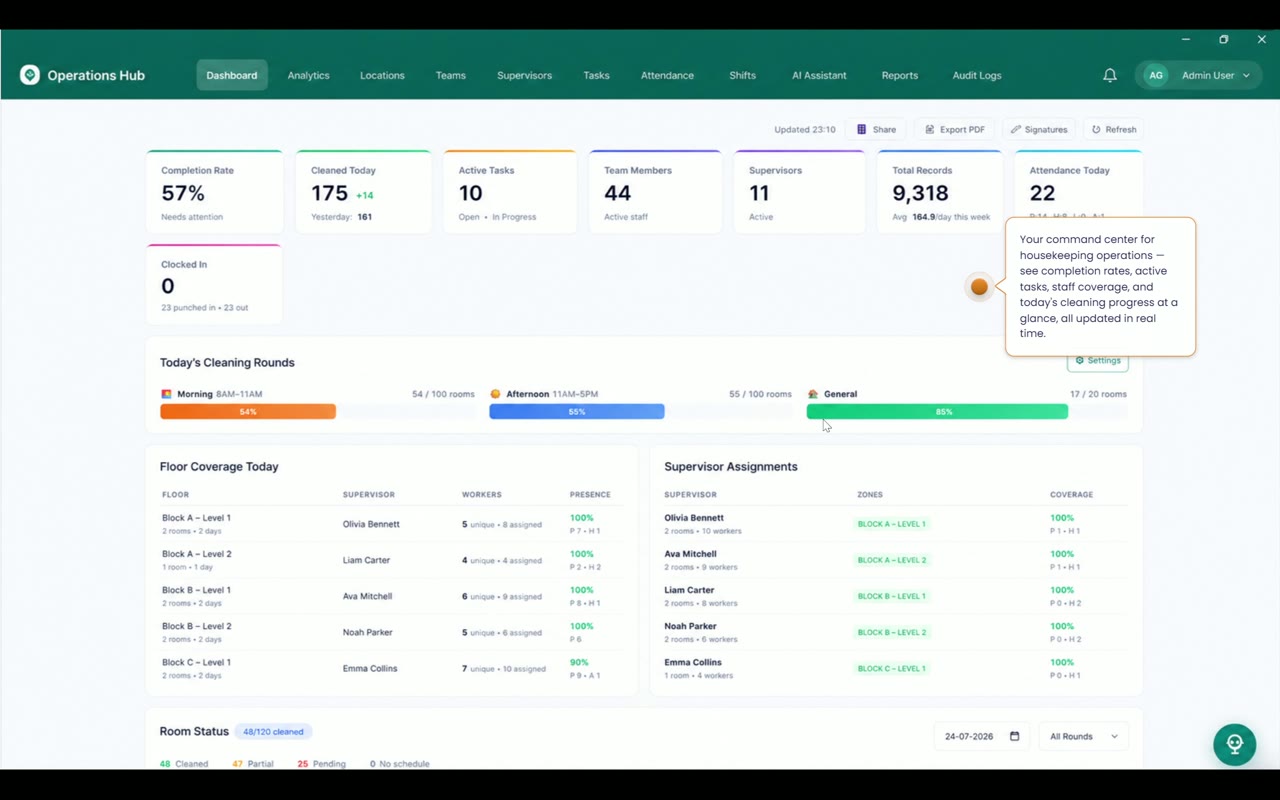
Task: Open the AI Assistant tab
Action: [819, 75]
